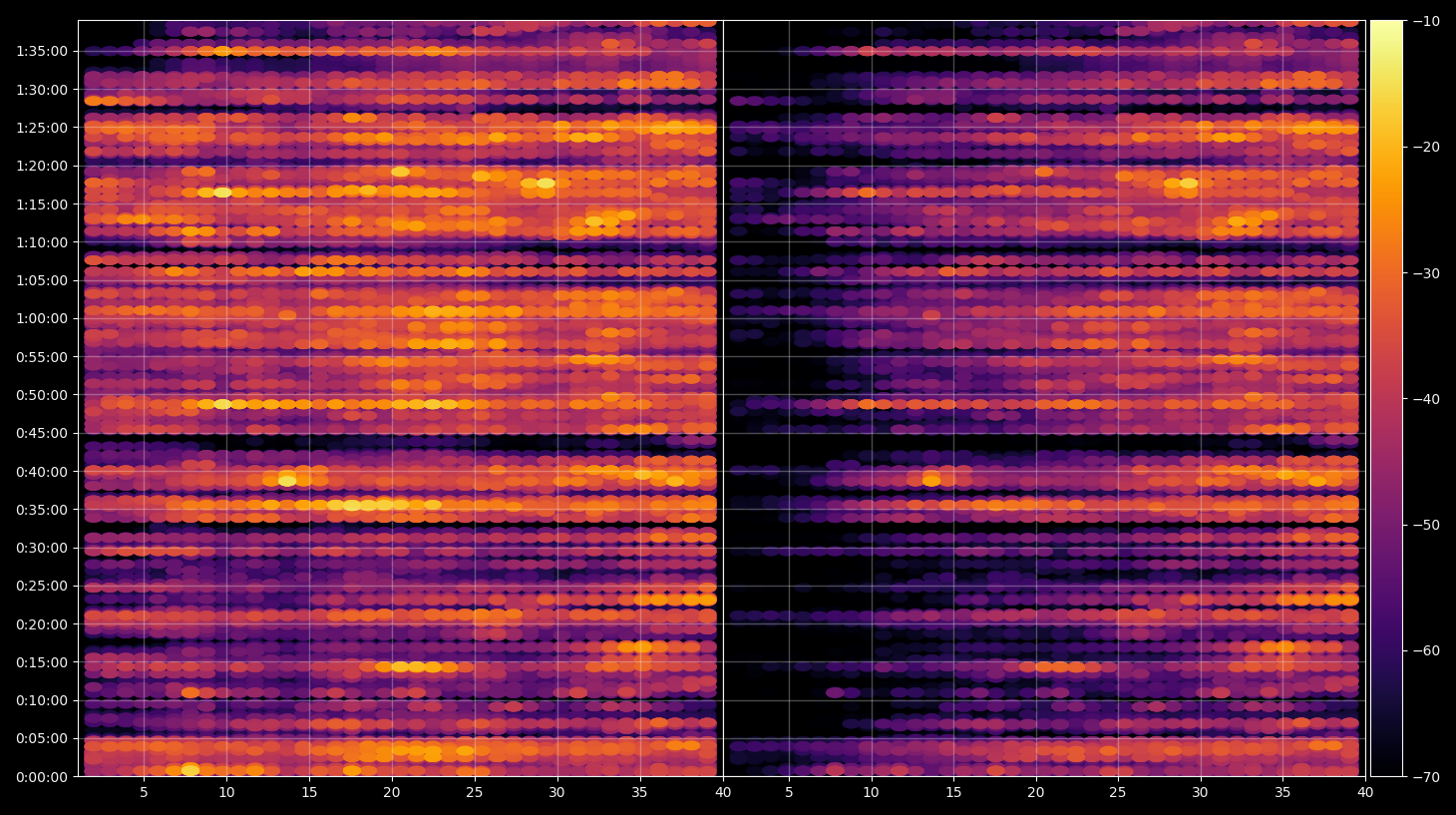Click the 1:35:00 time axis label
Viewport: 1456px width, 815px height.
(42, 51)
